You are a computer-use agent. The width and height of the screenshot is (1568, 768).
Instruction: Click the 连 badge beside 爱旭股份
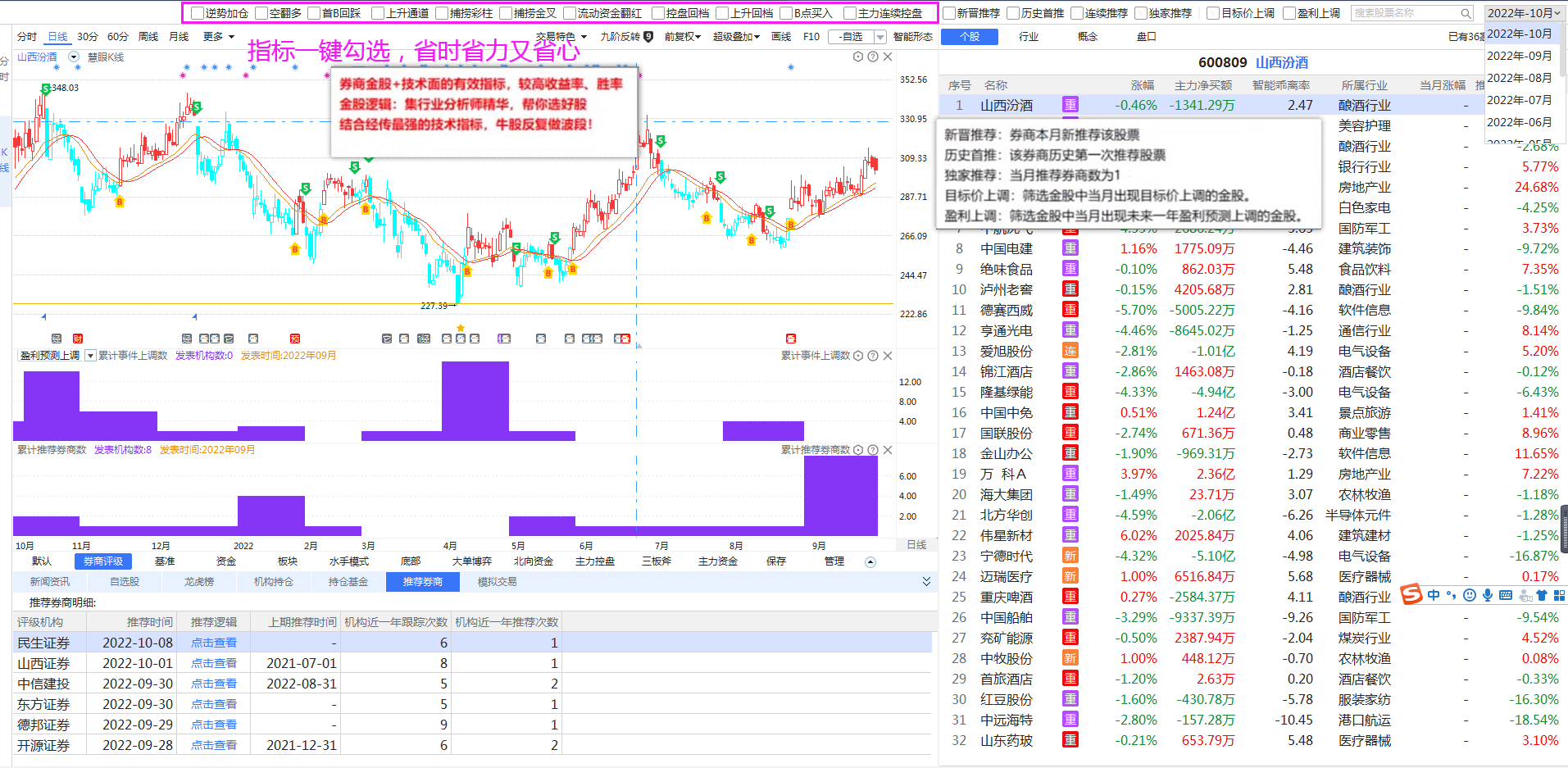[1070, 351]
